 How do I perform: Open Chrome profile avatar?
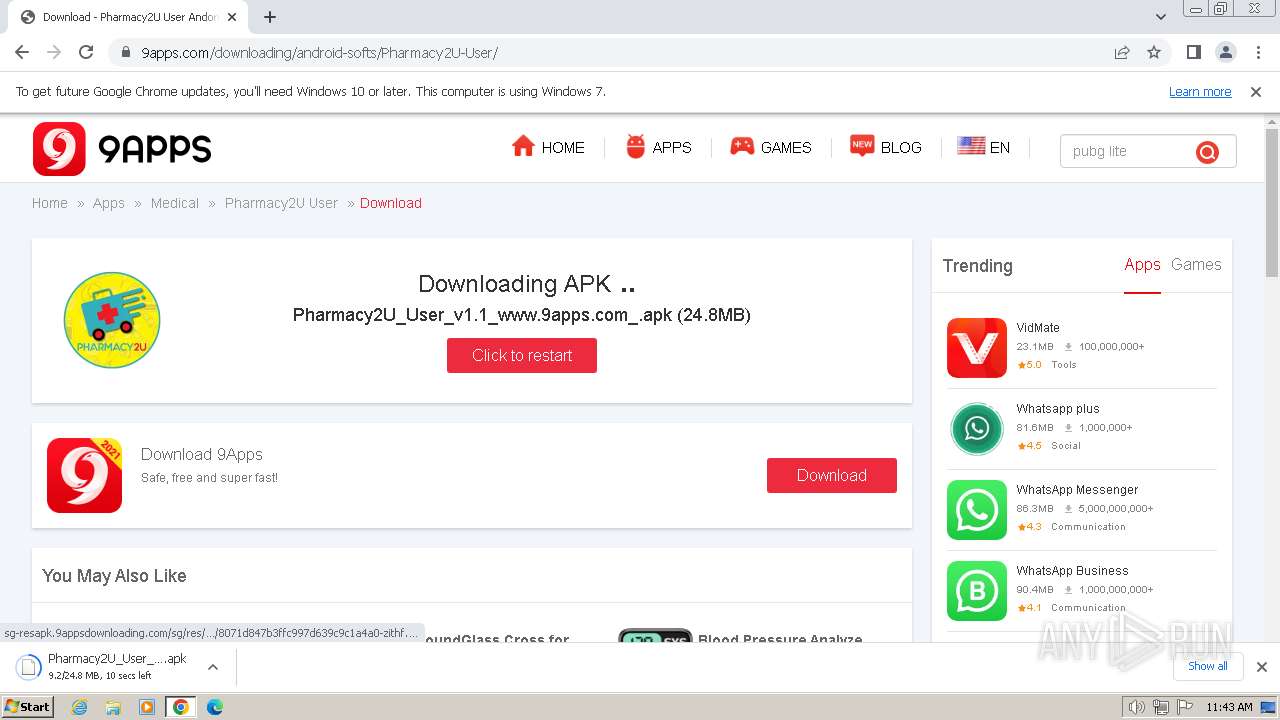(1225, 52)
